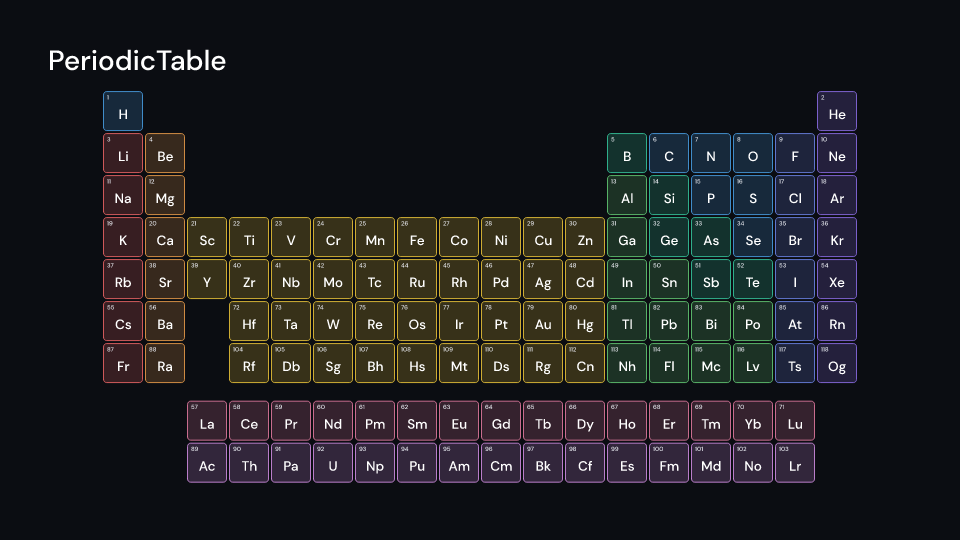Open the Nihonium (Nh) tile

pyautogui.click(x=627, y=363)
